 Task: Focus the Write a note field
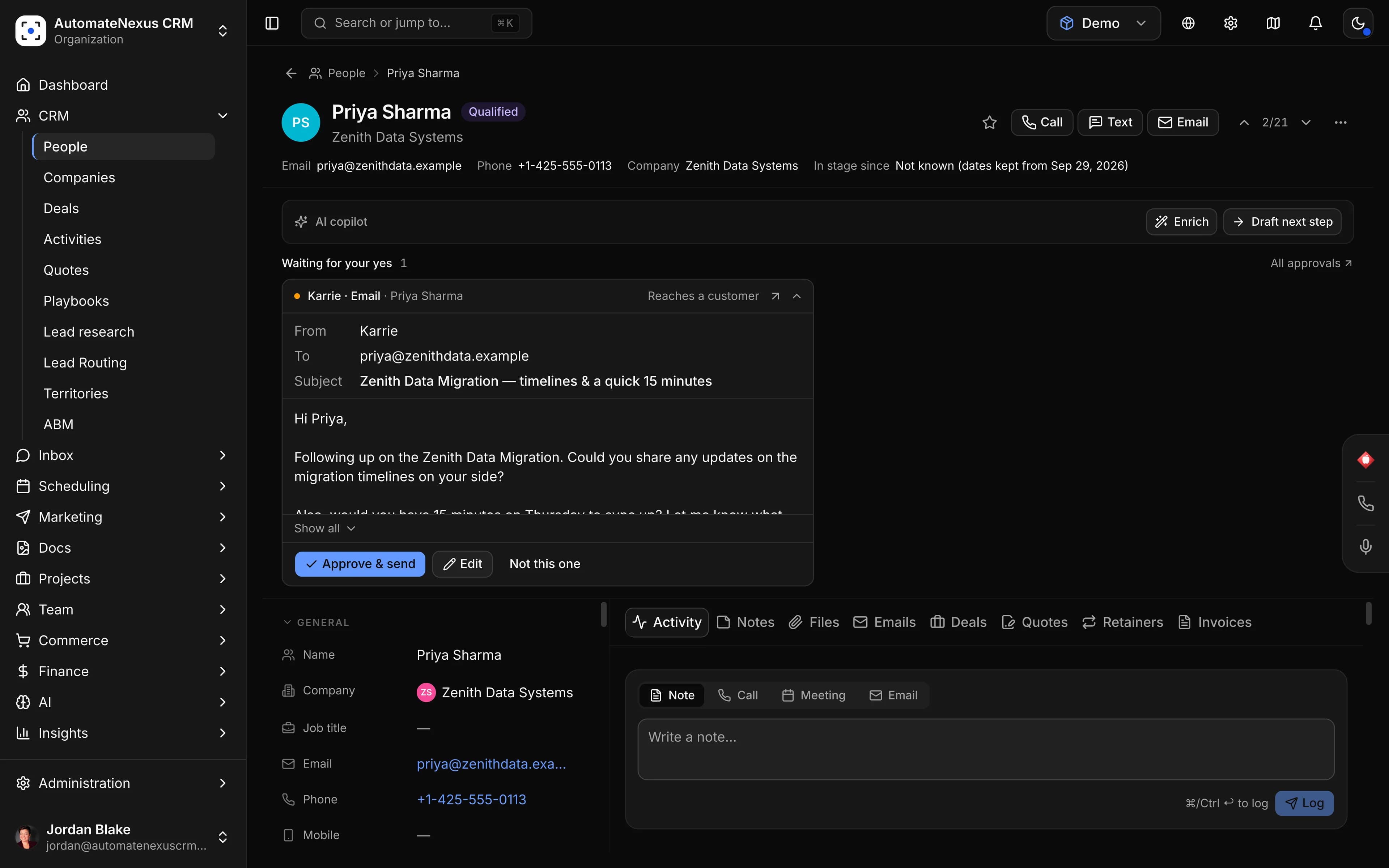pyautogui.click(x=985, y=749)
